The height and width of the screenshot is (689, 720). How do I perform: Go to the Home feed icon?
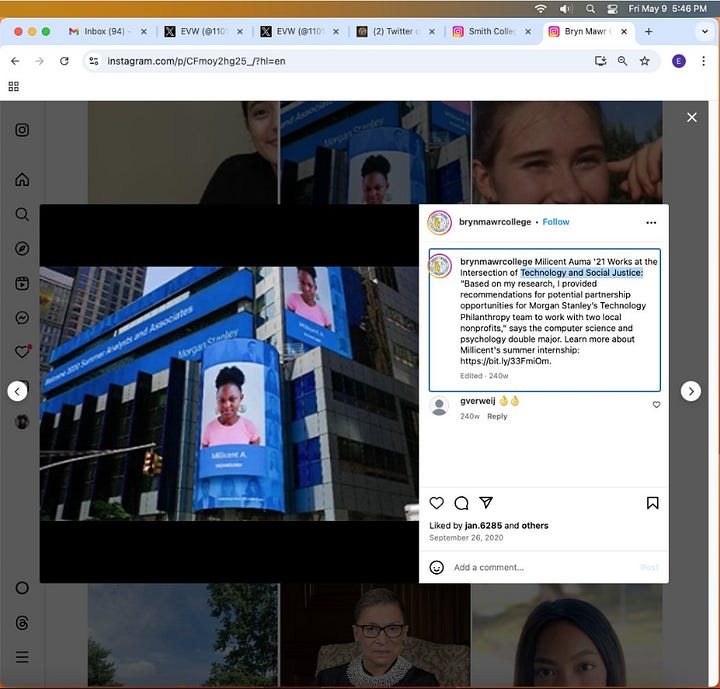pyautogui.click(x=22, y=179)
